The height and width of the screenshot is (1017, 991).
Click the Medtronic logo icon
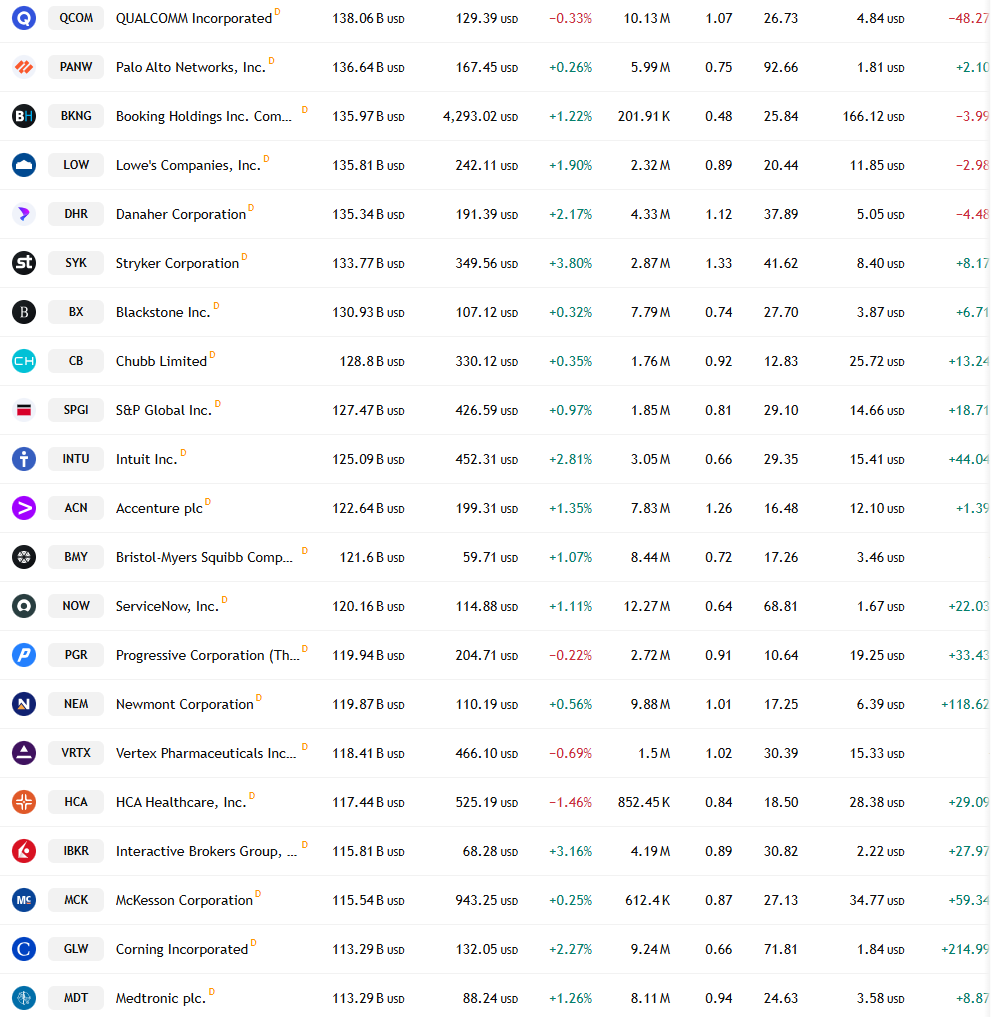click(x=24, y=998)
